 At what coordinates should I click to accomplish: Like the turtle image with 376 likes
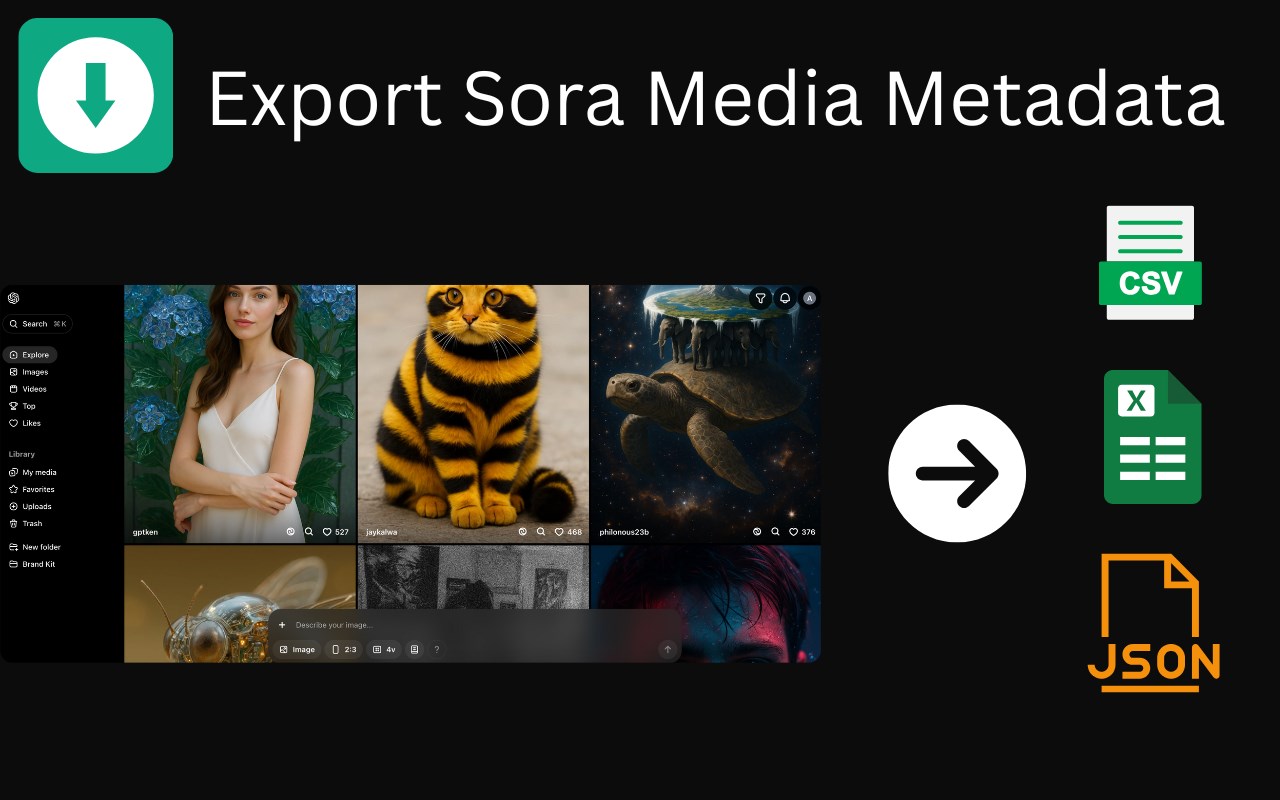coord(793,532)
